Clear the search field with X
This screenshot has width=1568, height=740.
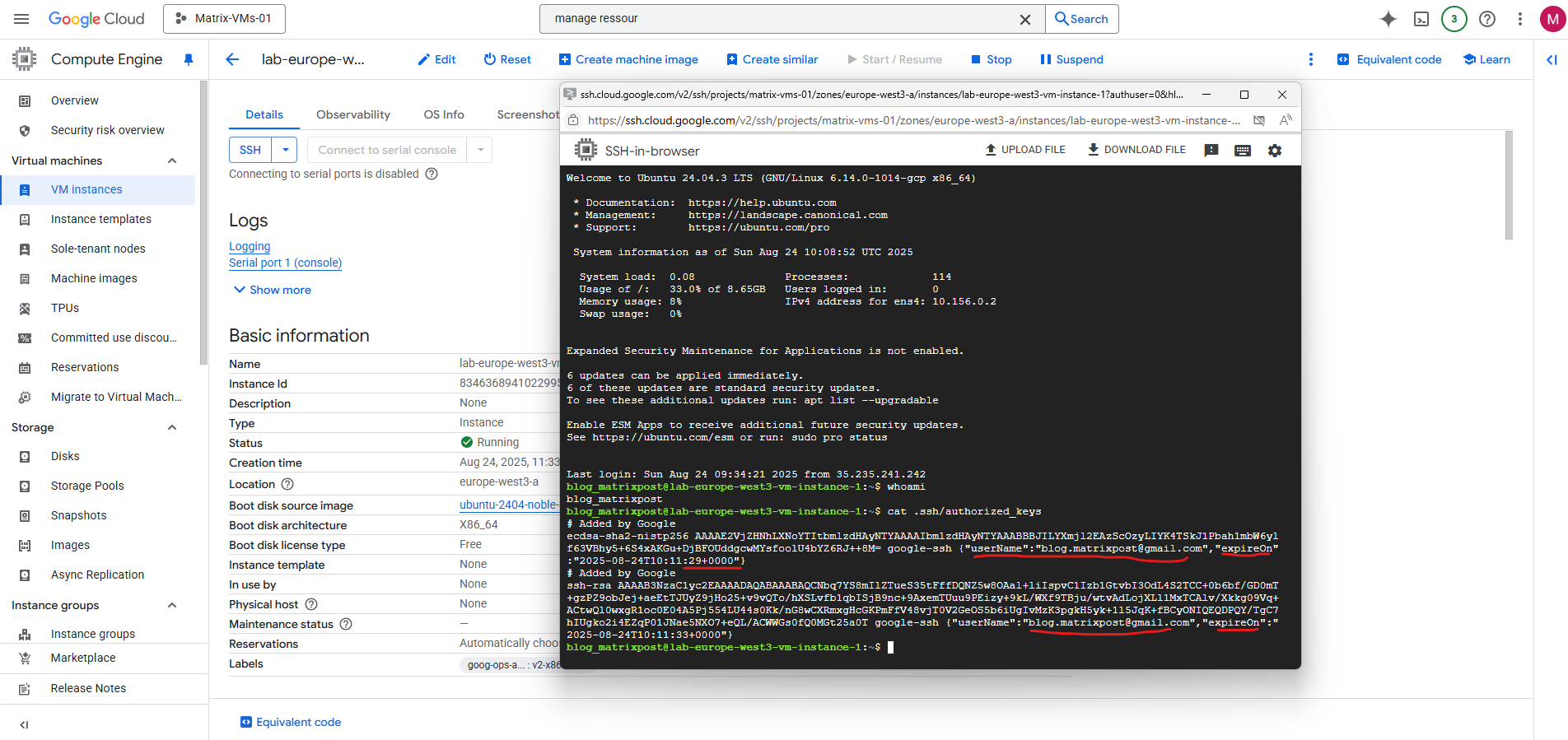1025,19
